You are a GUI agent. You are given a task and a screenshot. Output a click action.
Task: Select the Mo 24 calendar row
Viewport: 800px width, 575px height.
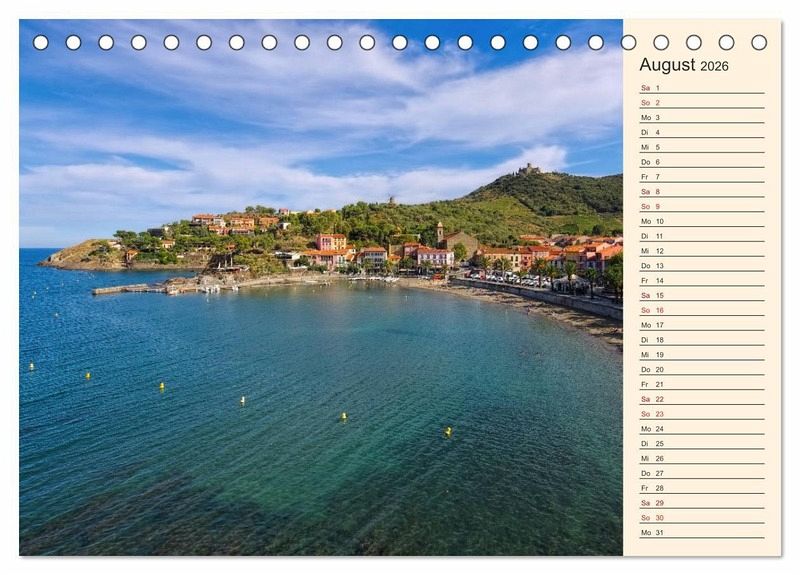(x=702, y=428)
